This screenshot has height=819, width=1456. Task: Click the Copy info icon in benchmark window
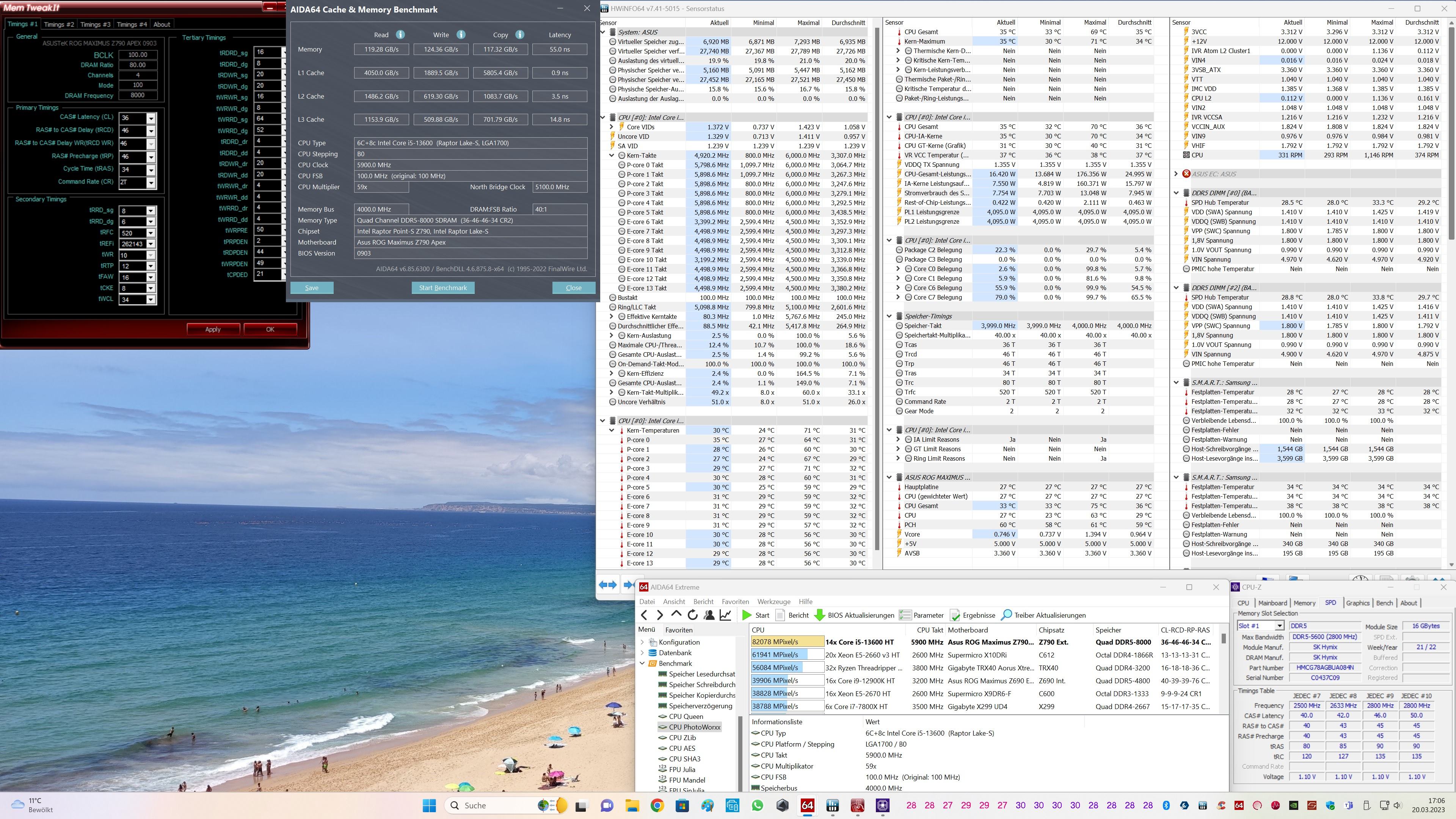click(519, 35)
